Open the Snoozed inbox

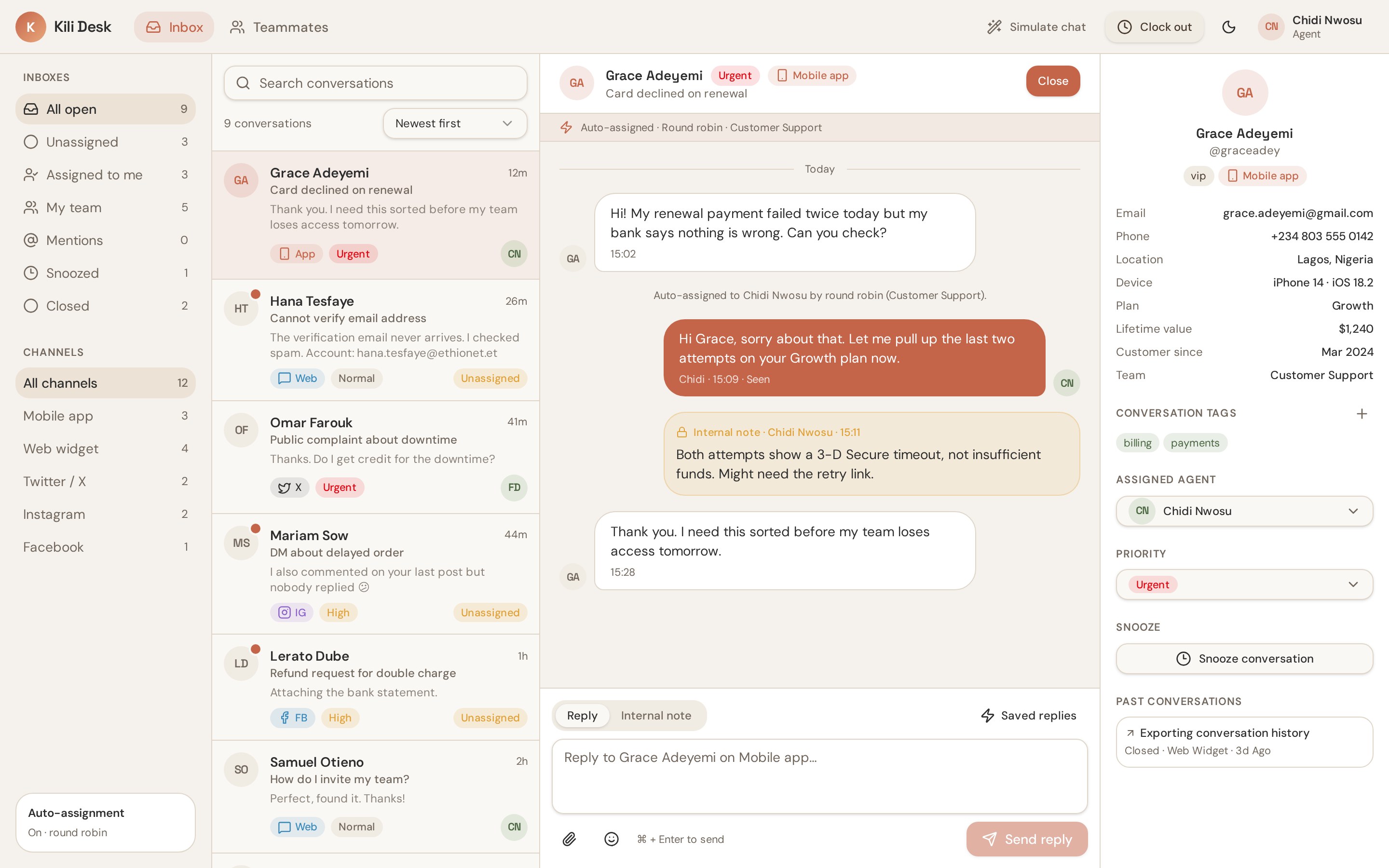click(105, 272)
